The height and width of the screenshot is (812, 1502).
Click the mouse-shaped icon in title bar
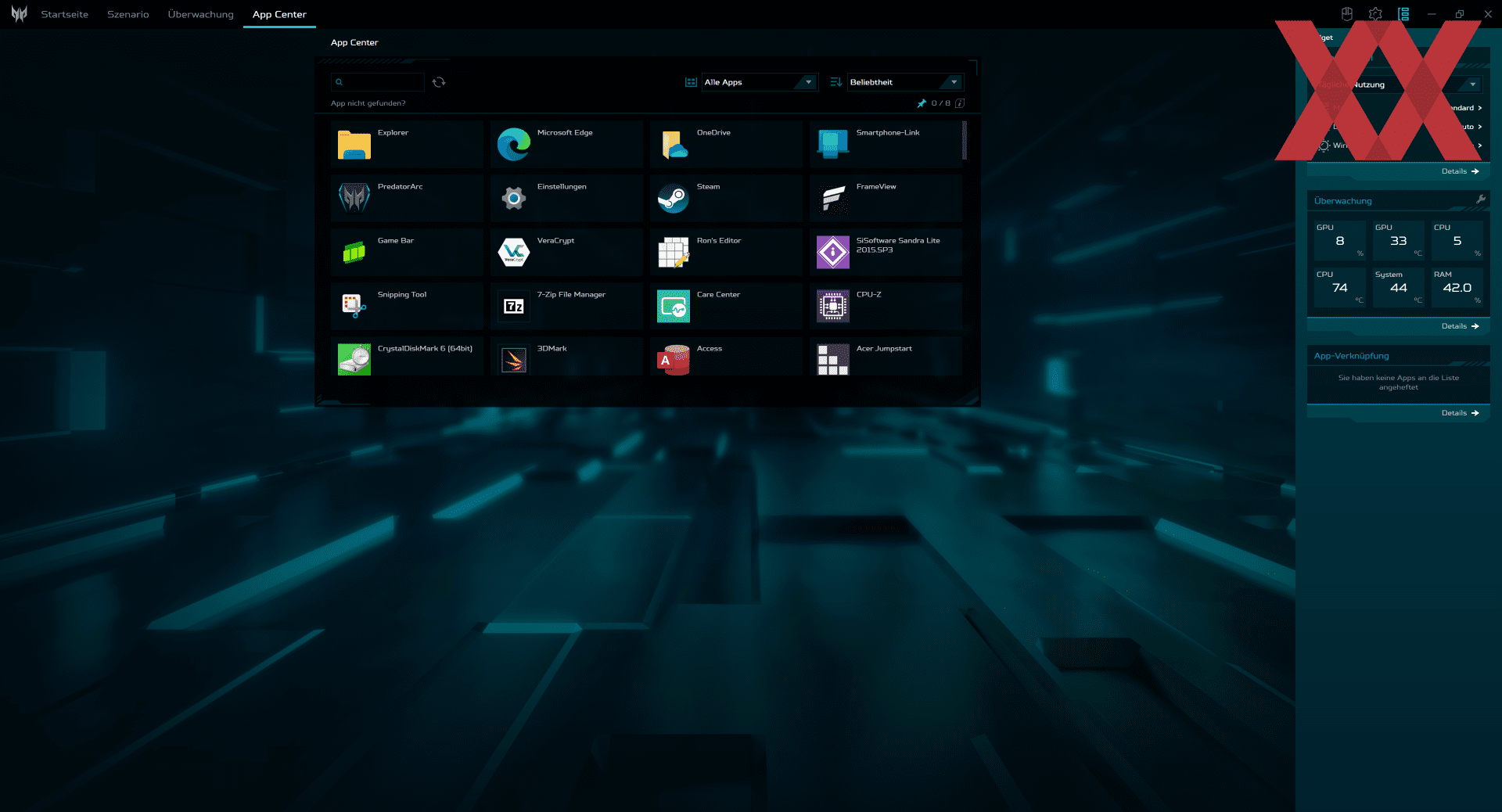tap(1347, 14)
